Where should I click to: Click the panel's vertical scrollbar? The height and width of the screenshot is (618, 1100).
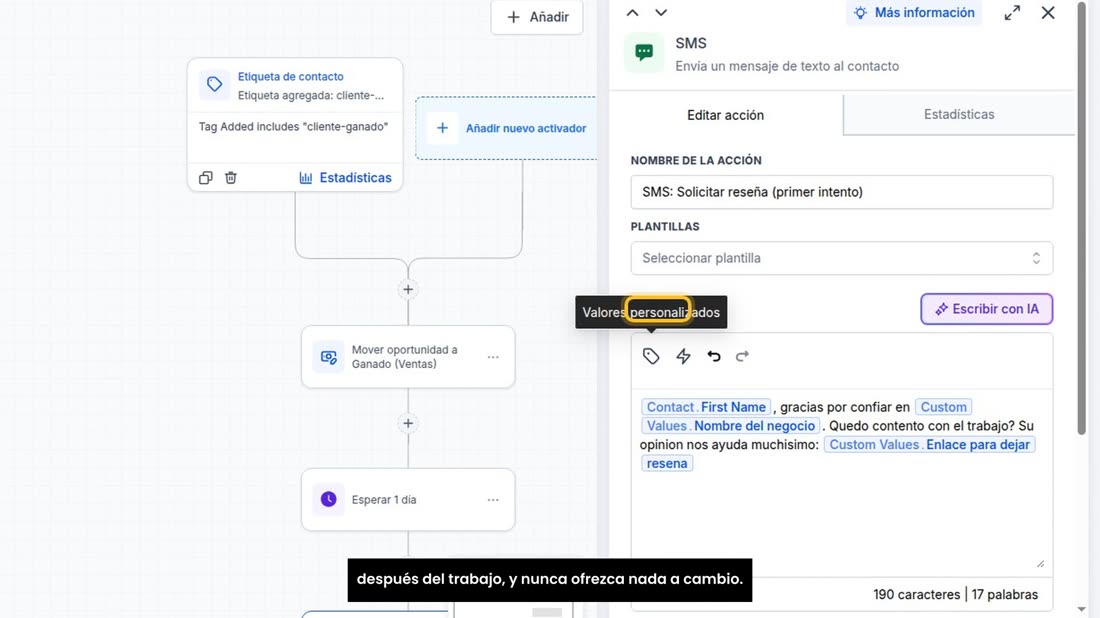pos(1081,217)
